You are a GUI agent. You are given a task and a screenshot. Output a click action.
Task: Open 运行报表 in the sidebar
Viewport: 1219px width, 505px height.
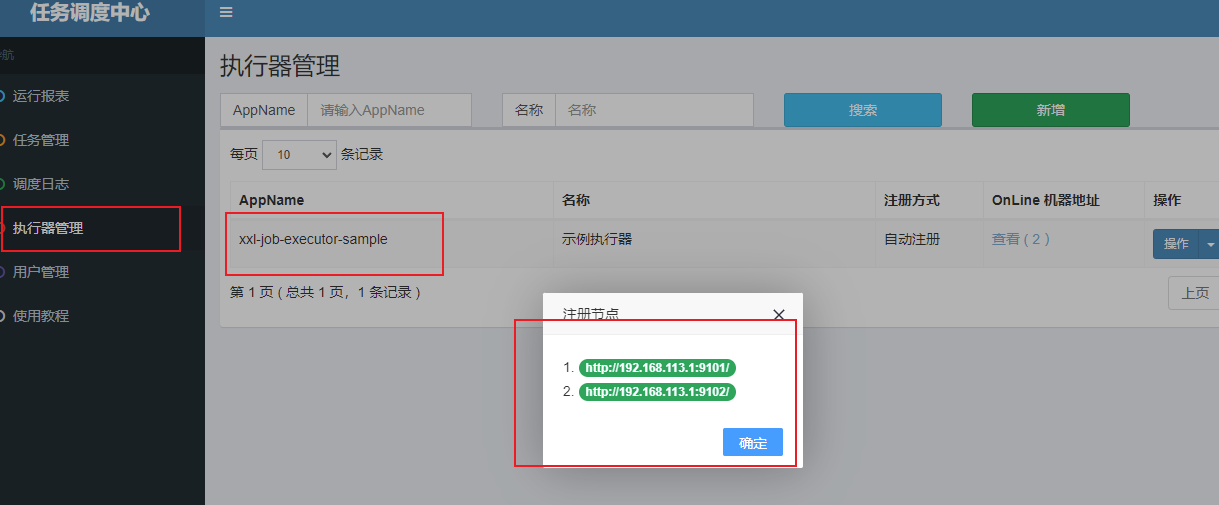pos(41,96)
